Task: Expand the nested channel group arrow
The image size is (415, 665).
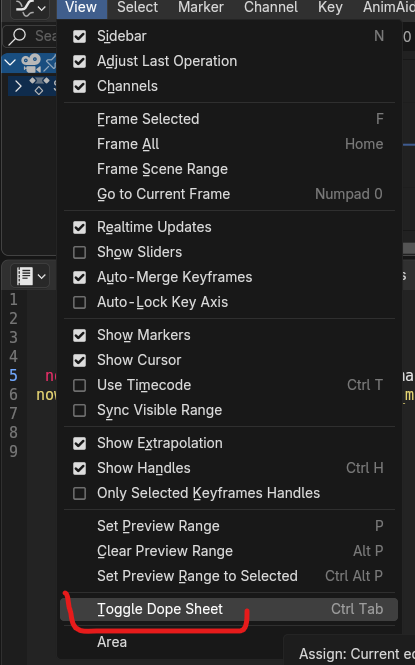Action: pos(18,86)
